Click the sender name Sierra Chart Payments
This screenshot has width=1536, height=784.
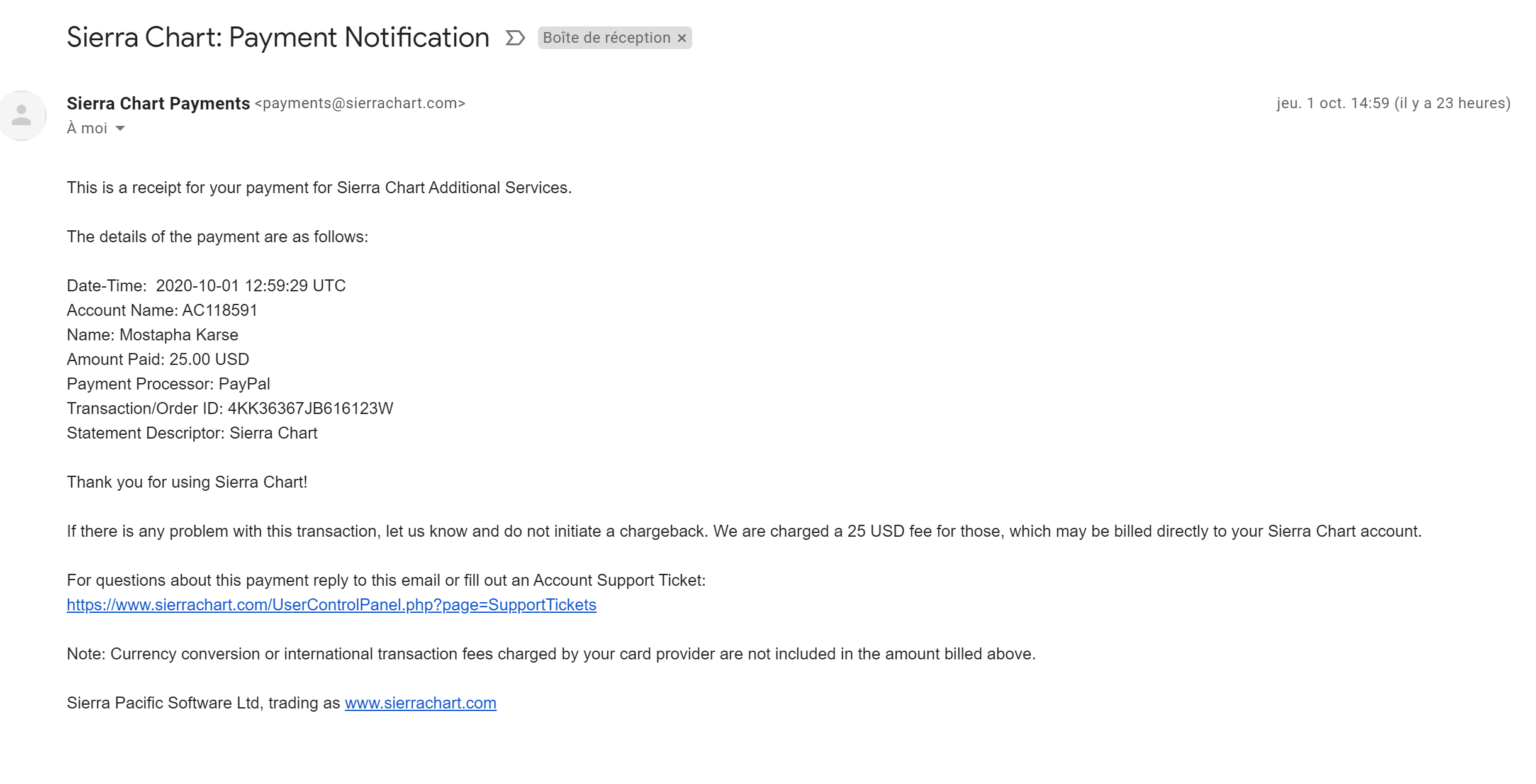158,103
